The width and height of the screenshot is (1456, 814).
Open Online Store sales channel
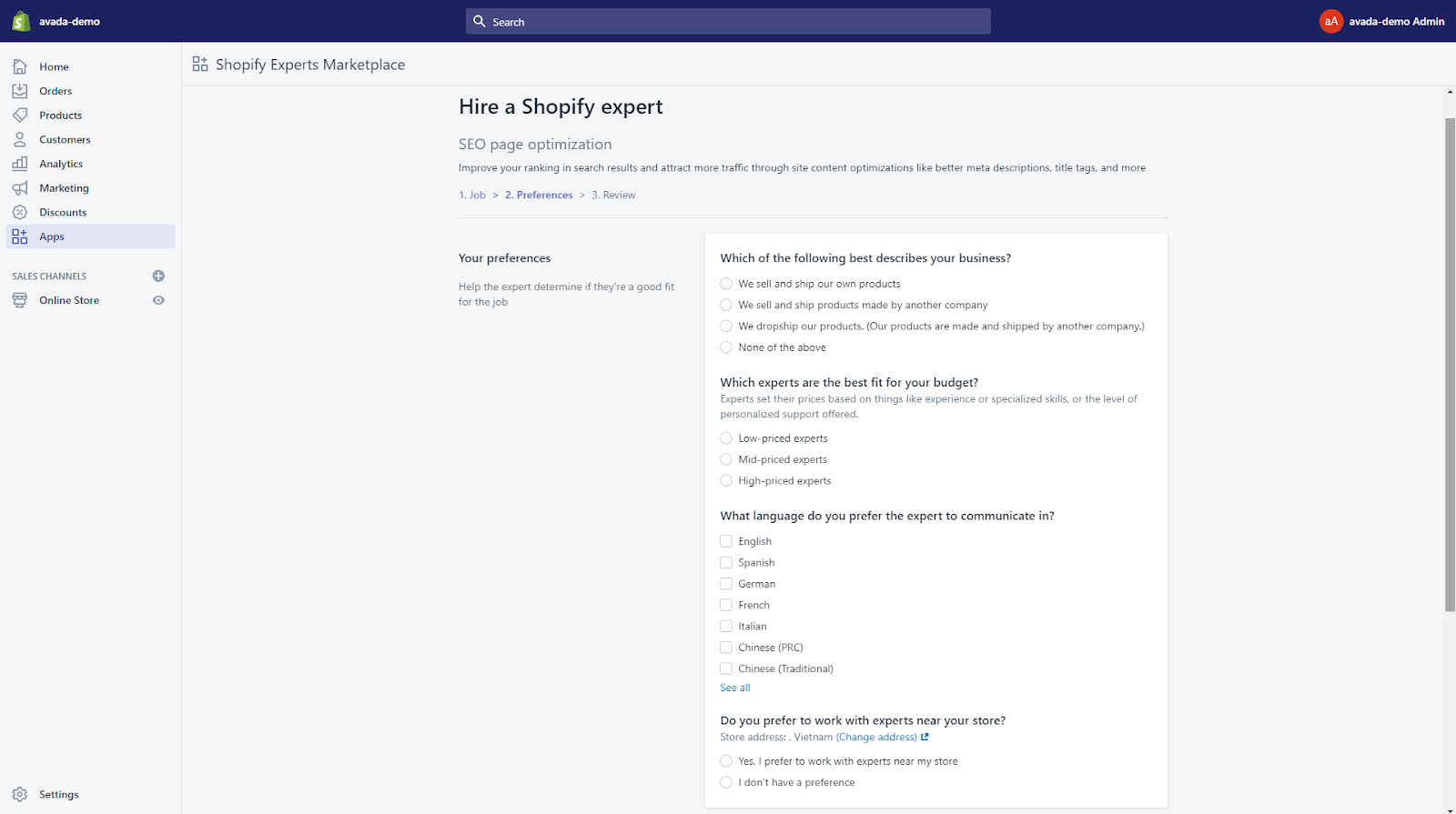click(69, 300)
